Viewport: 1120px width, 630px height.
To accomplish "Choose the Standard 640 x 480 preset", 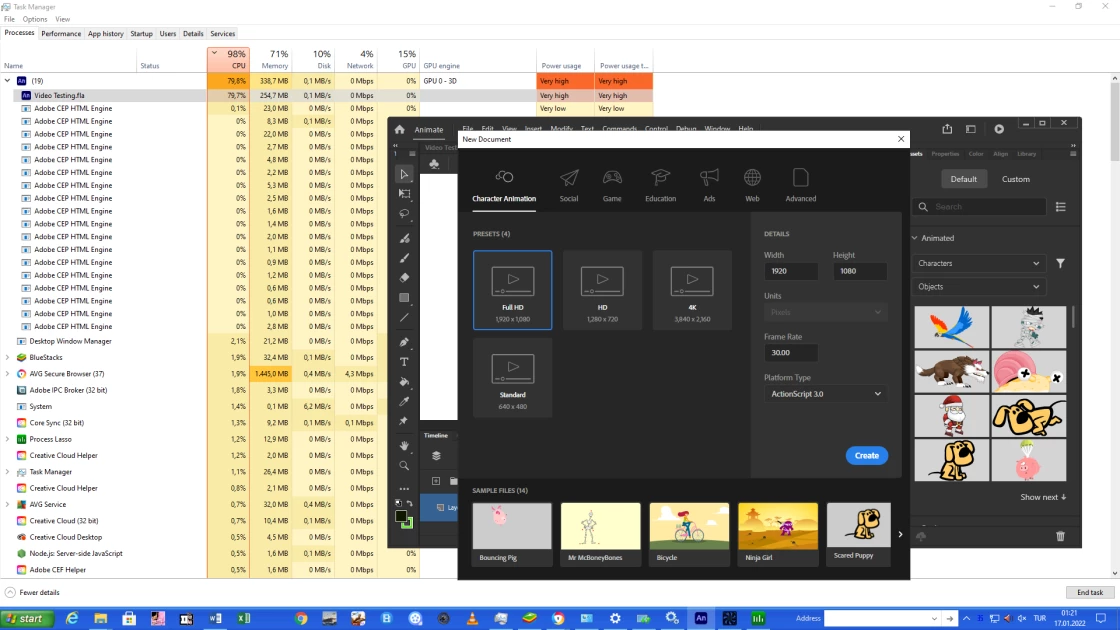I will pos(512,378).
